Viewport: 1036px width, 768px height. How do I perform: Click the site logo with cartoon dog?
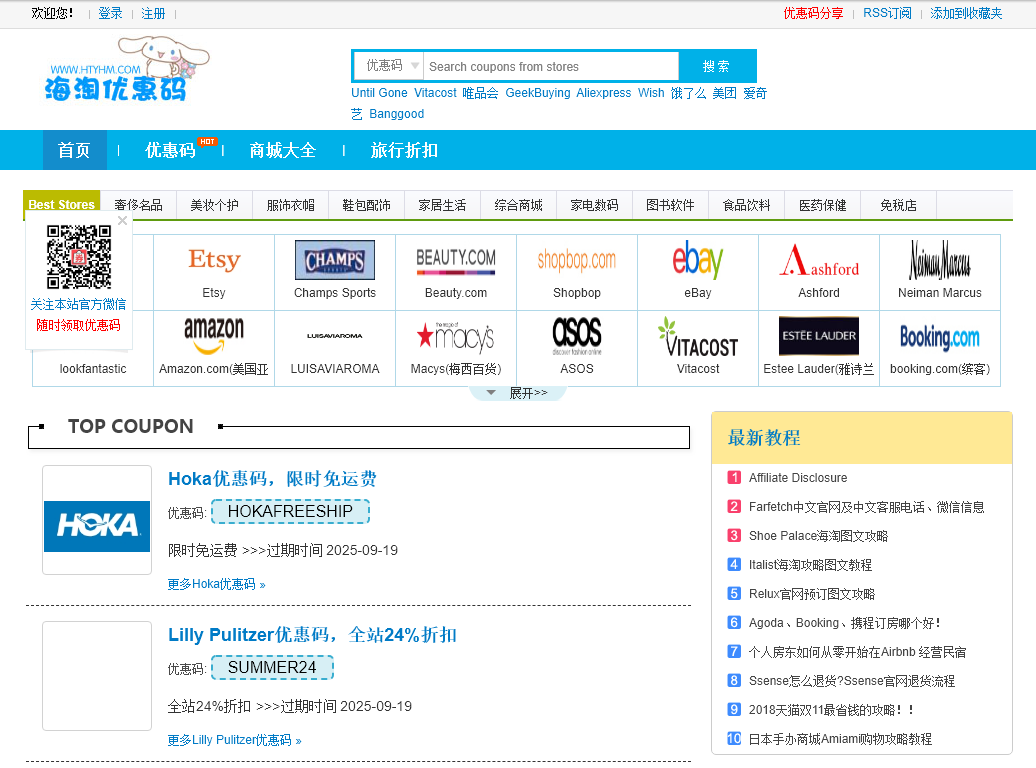(x=127, y=69)
